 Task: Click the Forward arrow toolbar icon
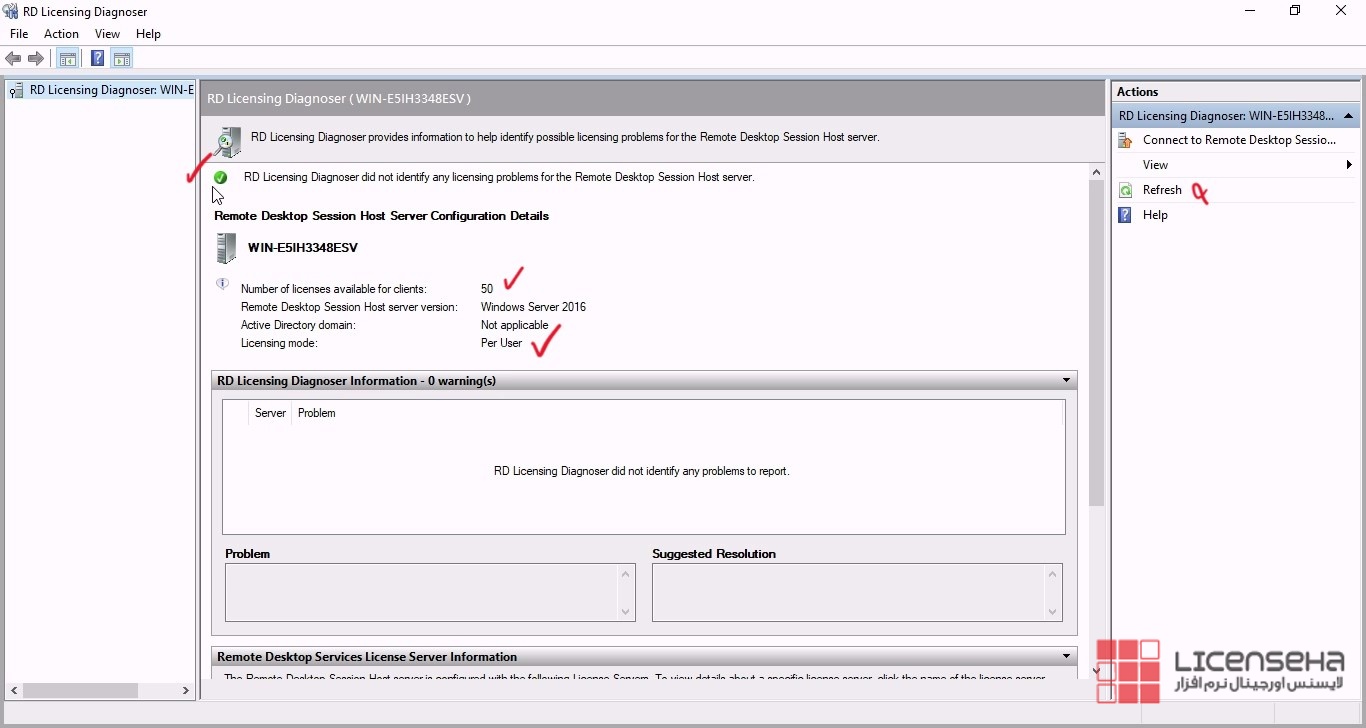36,59
